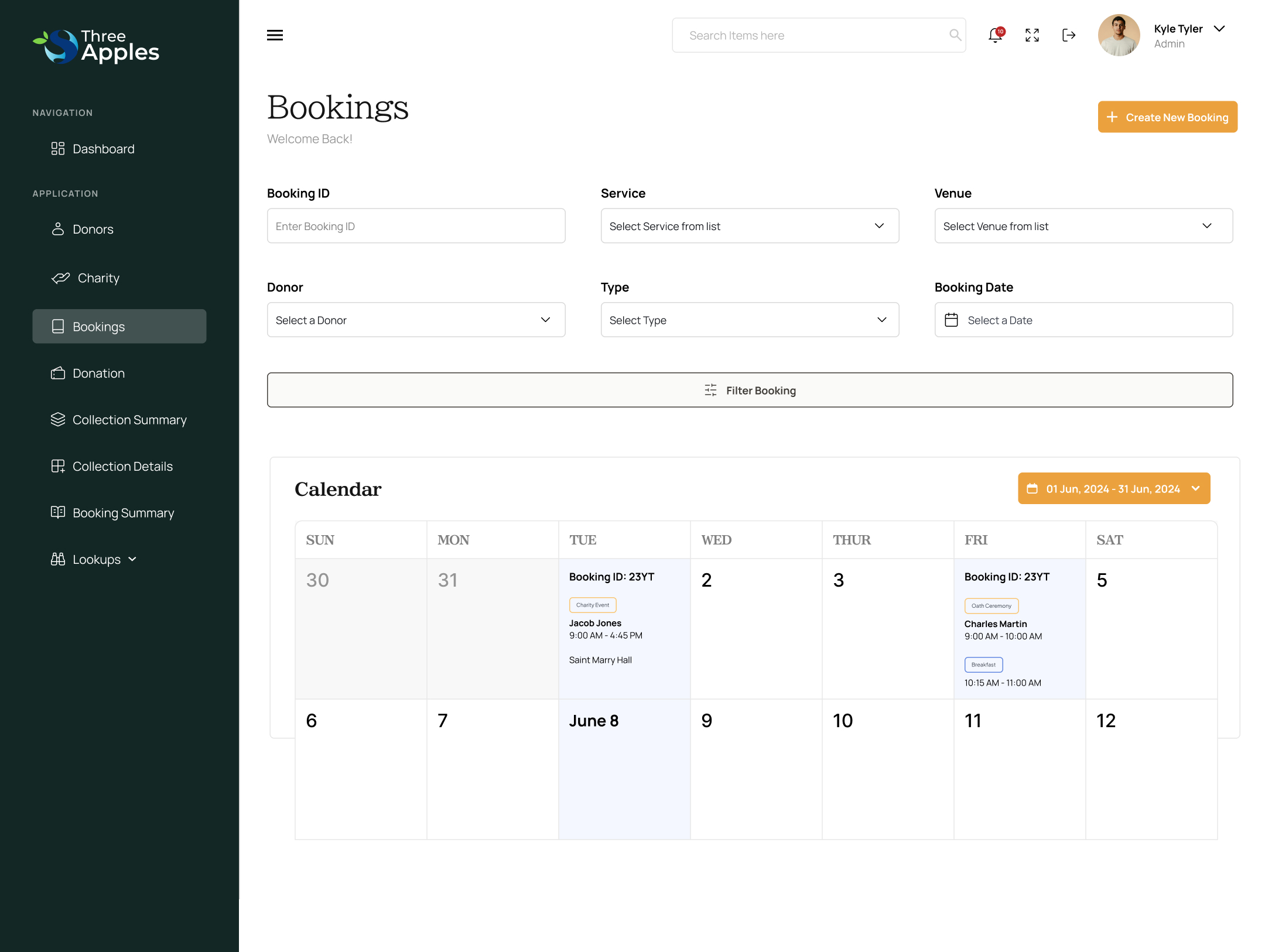1265x952 pixels.
Task: Activate fullscreen mode icon
Action: tap(1032, 35)
